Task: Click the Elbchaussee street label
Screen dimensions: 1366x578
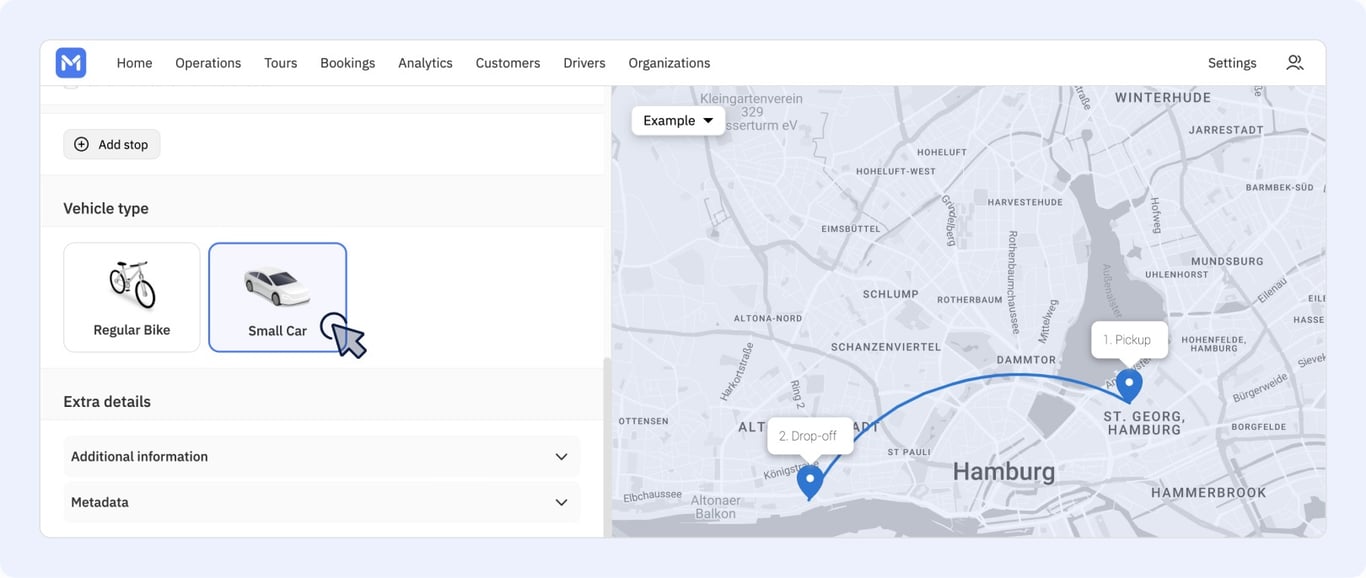Action: [652, 497]
